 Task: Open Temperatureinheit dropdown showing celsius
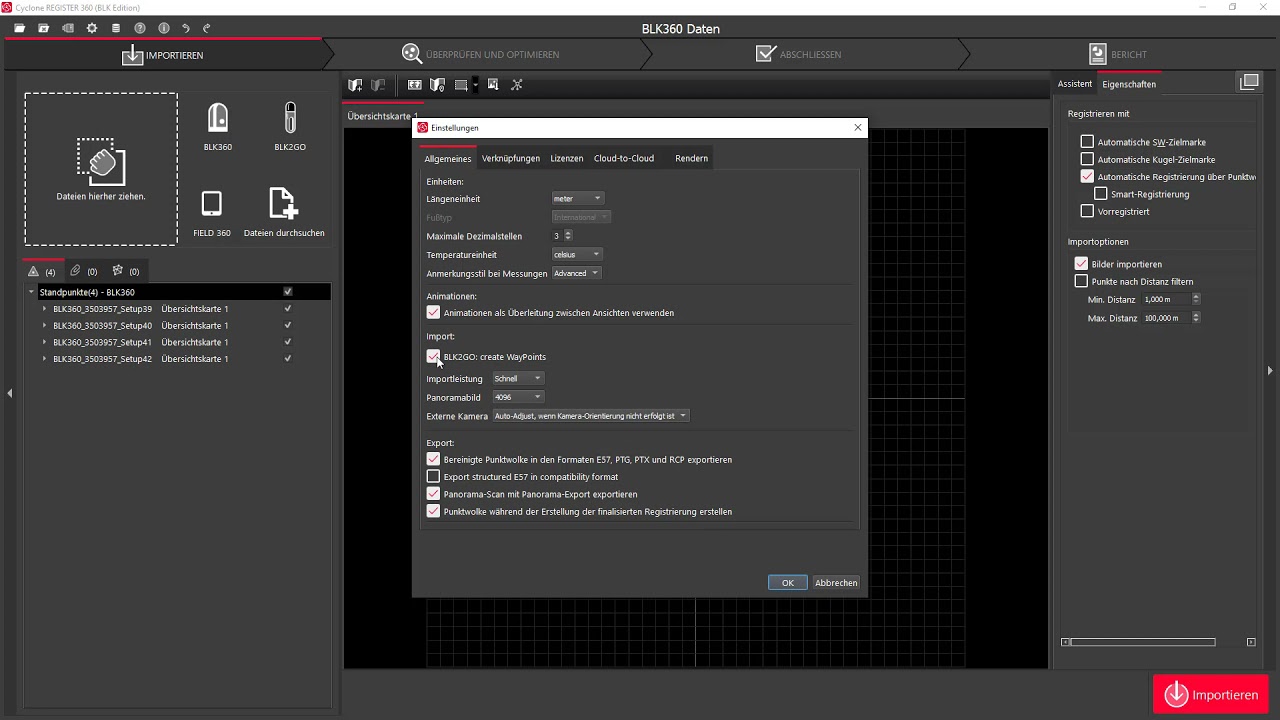tap(577, 254)
